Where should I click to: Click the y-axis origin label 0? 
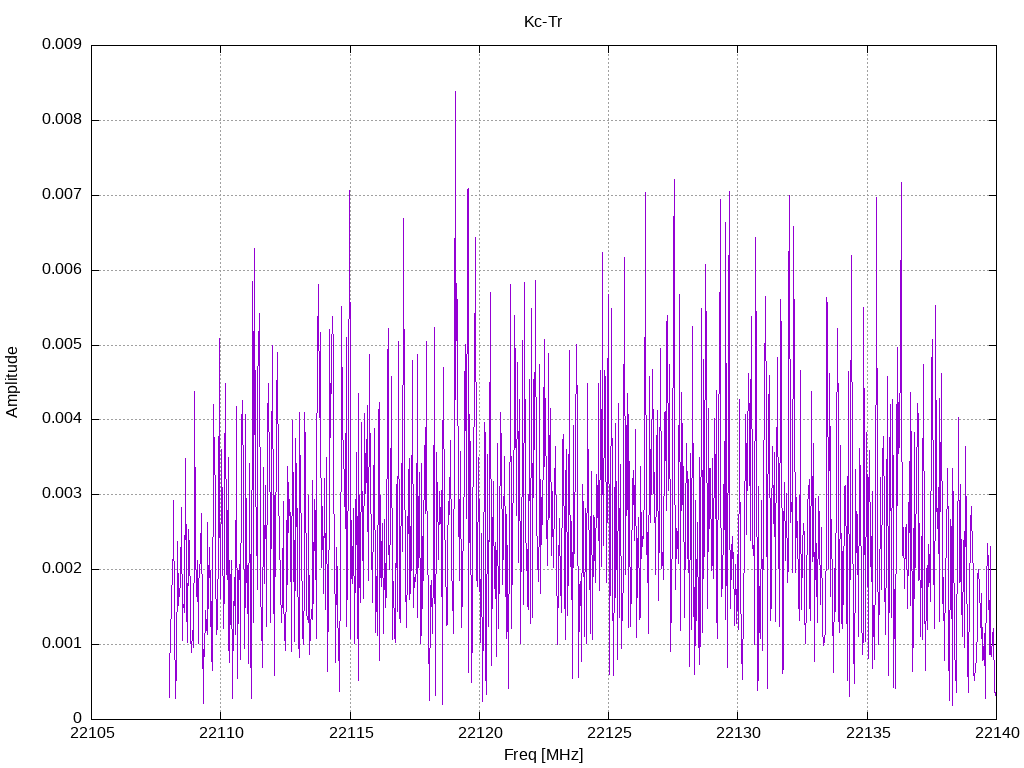(78, 718)
